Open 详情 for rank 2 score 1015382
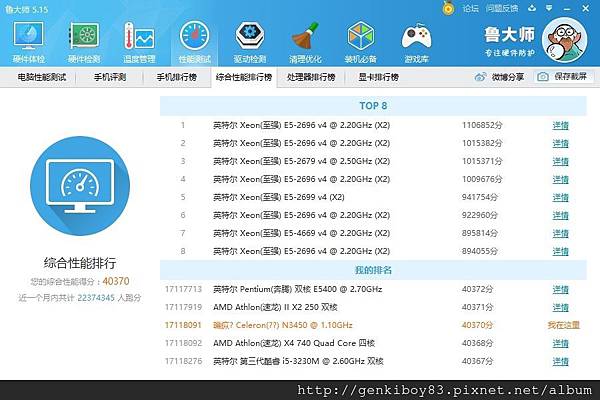The height and width of the screenshot is (400, 600). click(561, 144)
